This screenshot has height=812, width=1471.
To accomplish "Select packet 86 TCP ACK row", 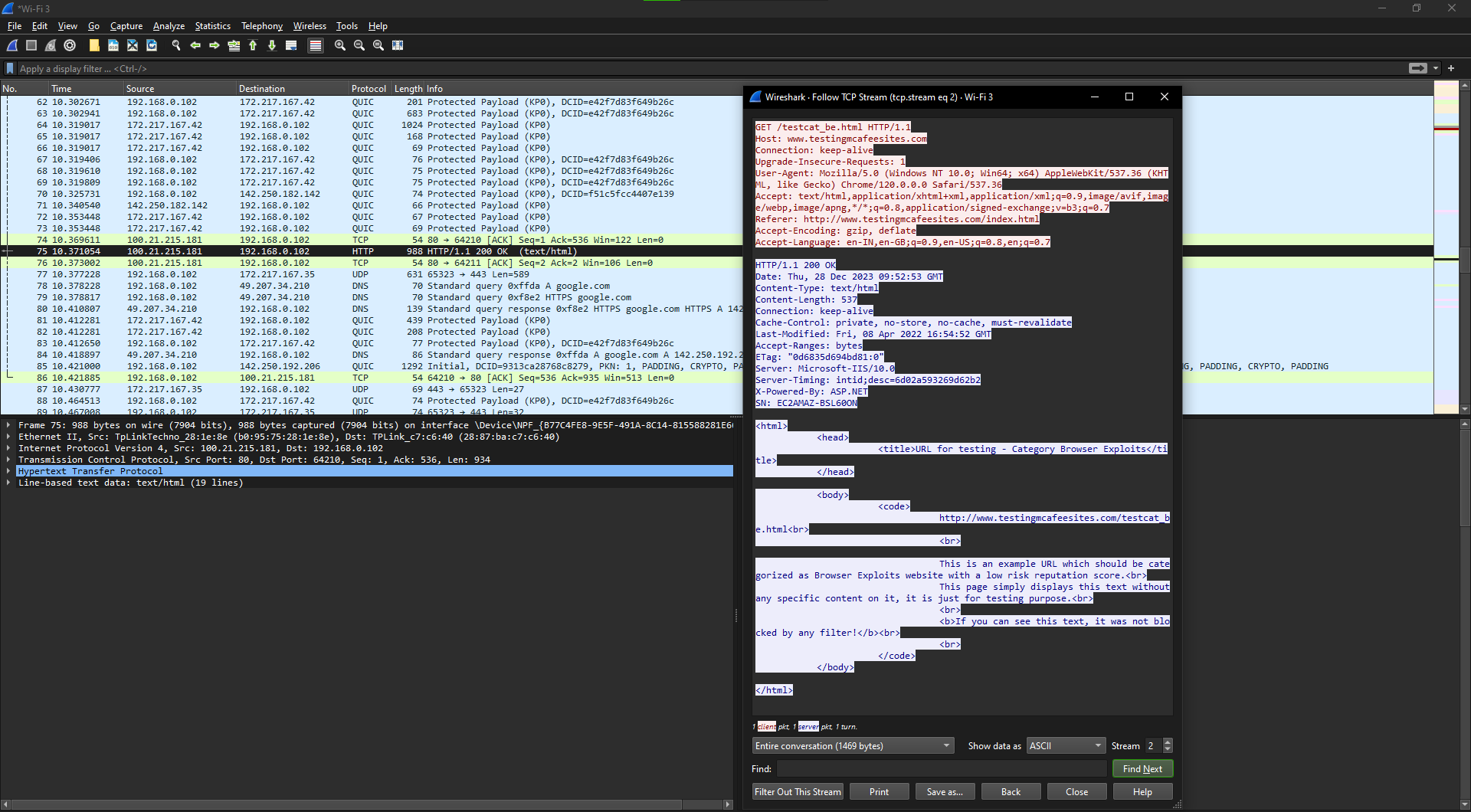I will [372, 378].
